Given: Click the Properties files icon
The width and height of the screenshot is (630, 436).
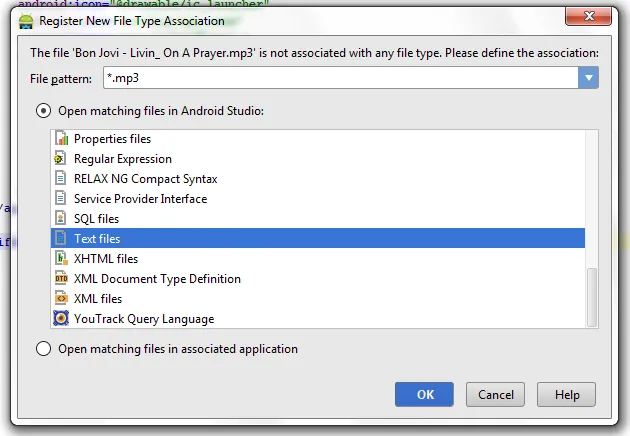Looking at the screenshot, I should 61,139.
